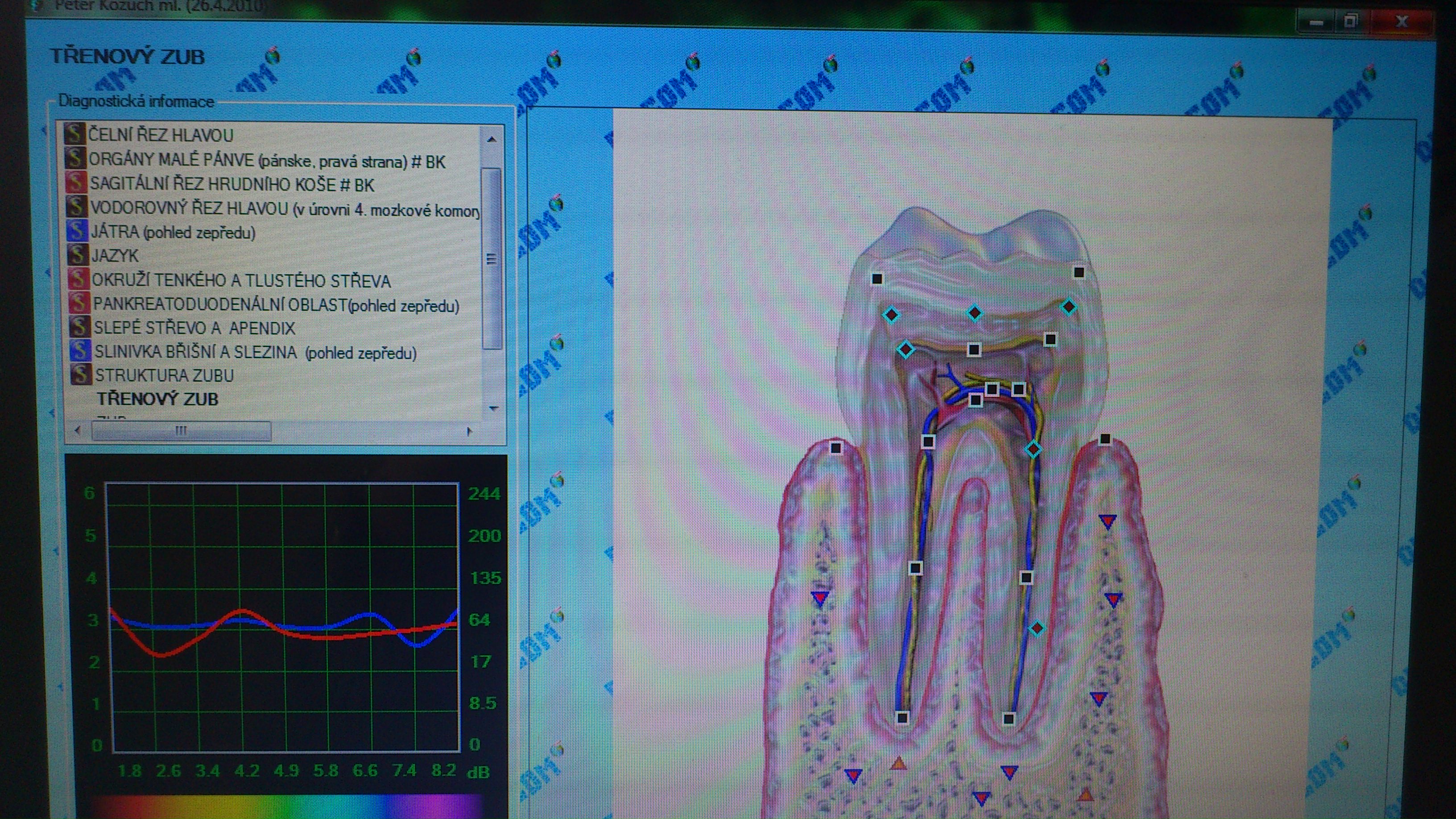Viewport: 1456px width, 819px height.
Task: Click the icon beside JAZYK
Action: (x=78, y=254)
